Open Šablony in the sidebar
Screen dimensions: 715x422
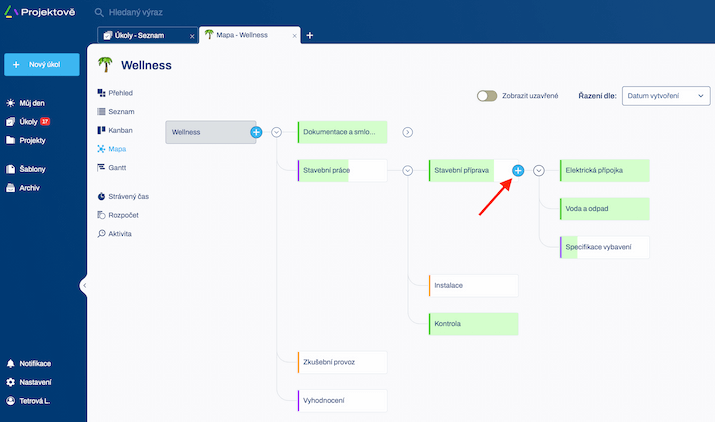click(x=26, y=169)
